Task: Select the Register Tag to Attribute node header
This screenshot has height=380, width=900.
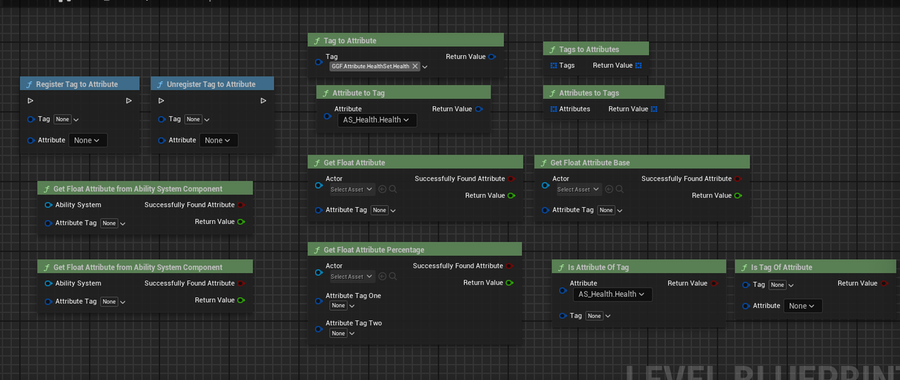Action: pos(80,84)
